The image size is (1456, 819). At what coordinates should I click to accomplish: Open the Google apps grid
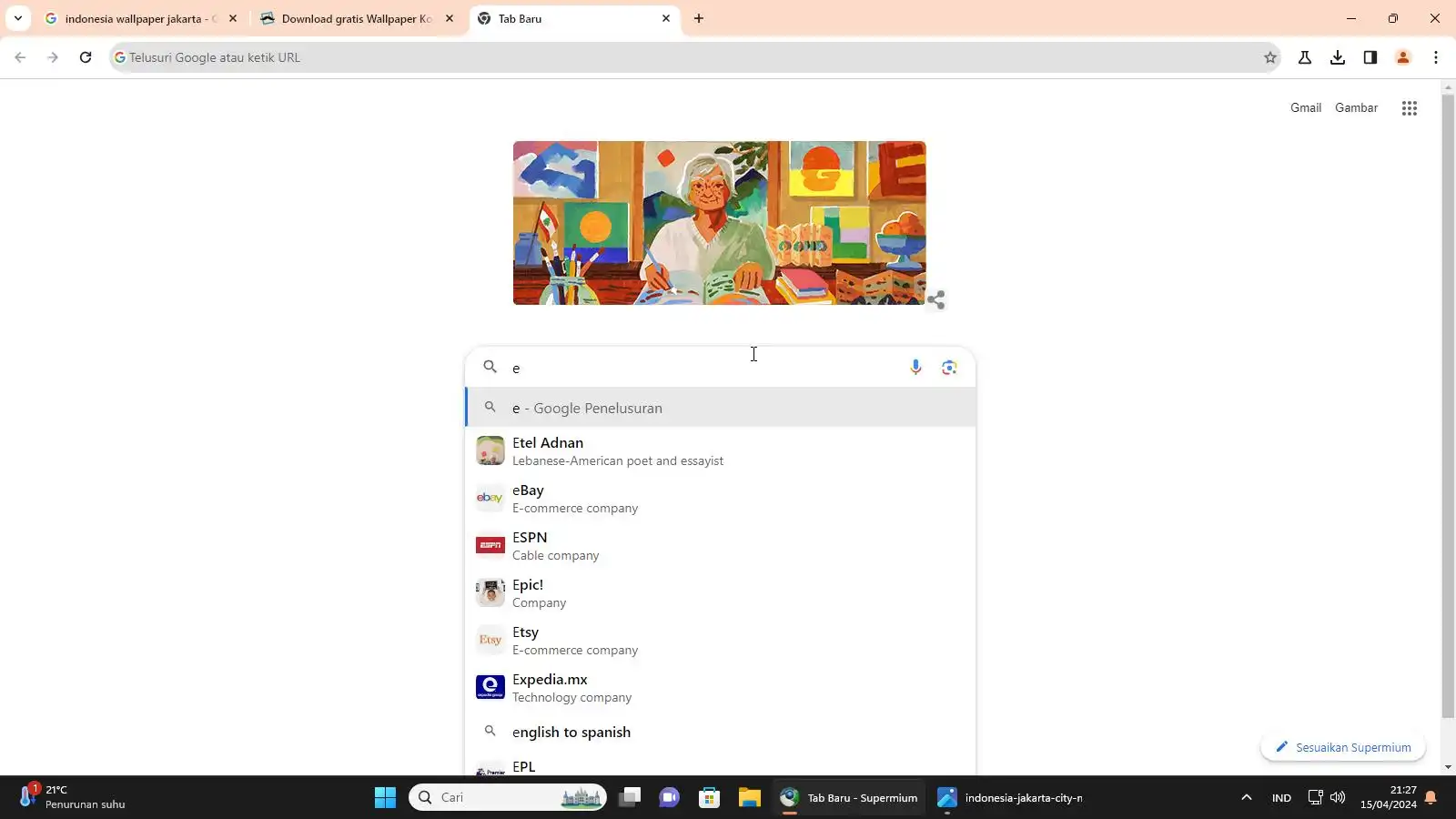click(x=1410, y=108)
